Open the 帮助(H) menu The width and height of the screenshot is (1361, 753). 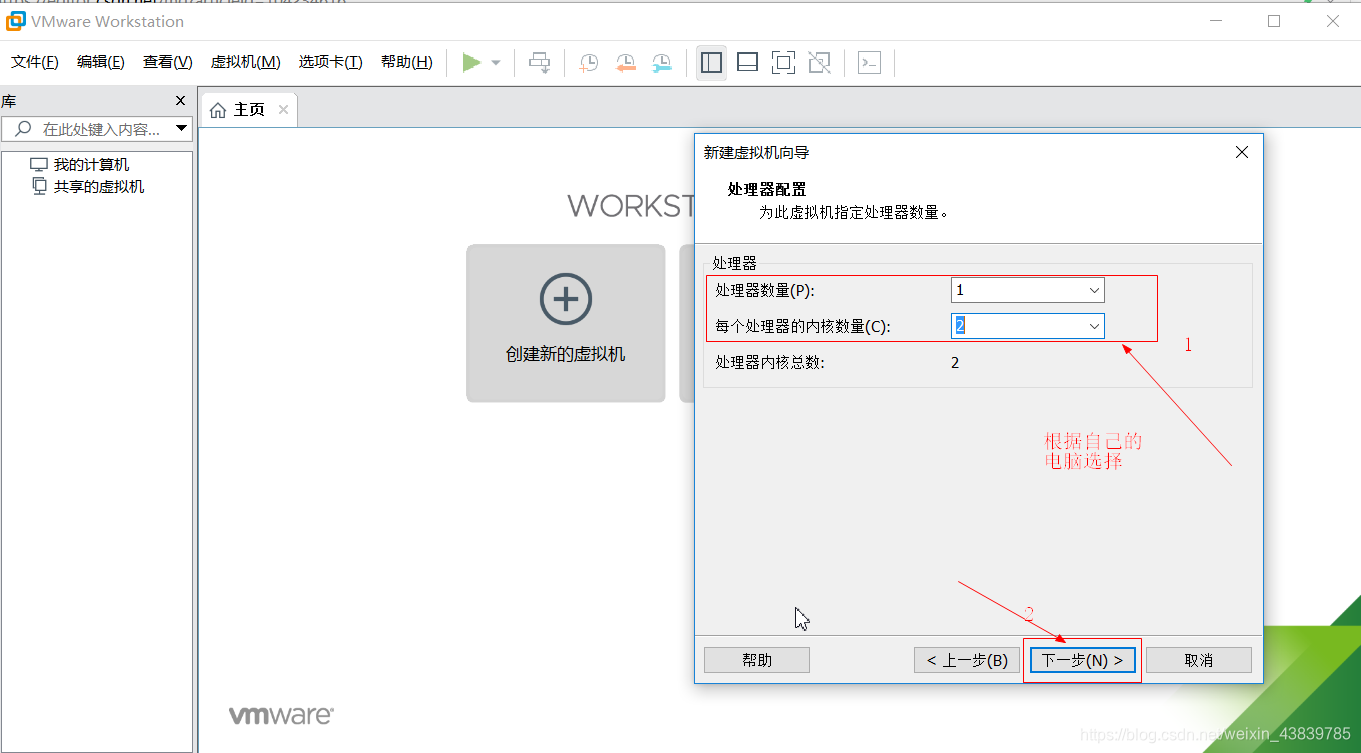click(x=407, y=62)
